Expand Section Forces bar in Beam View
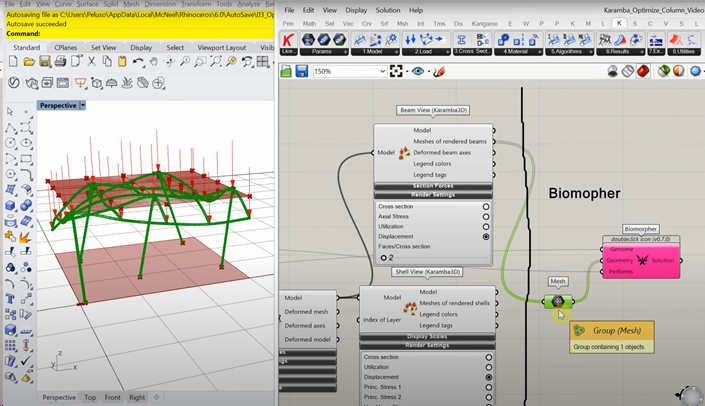 pos(433,186)
